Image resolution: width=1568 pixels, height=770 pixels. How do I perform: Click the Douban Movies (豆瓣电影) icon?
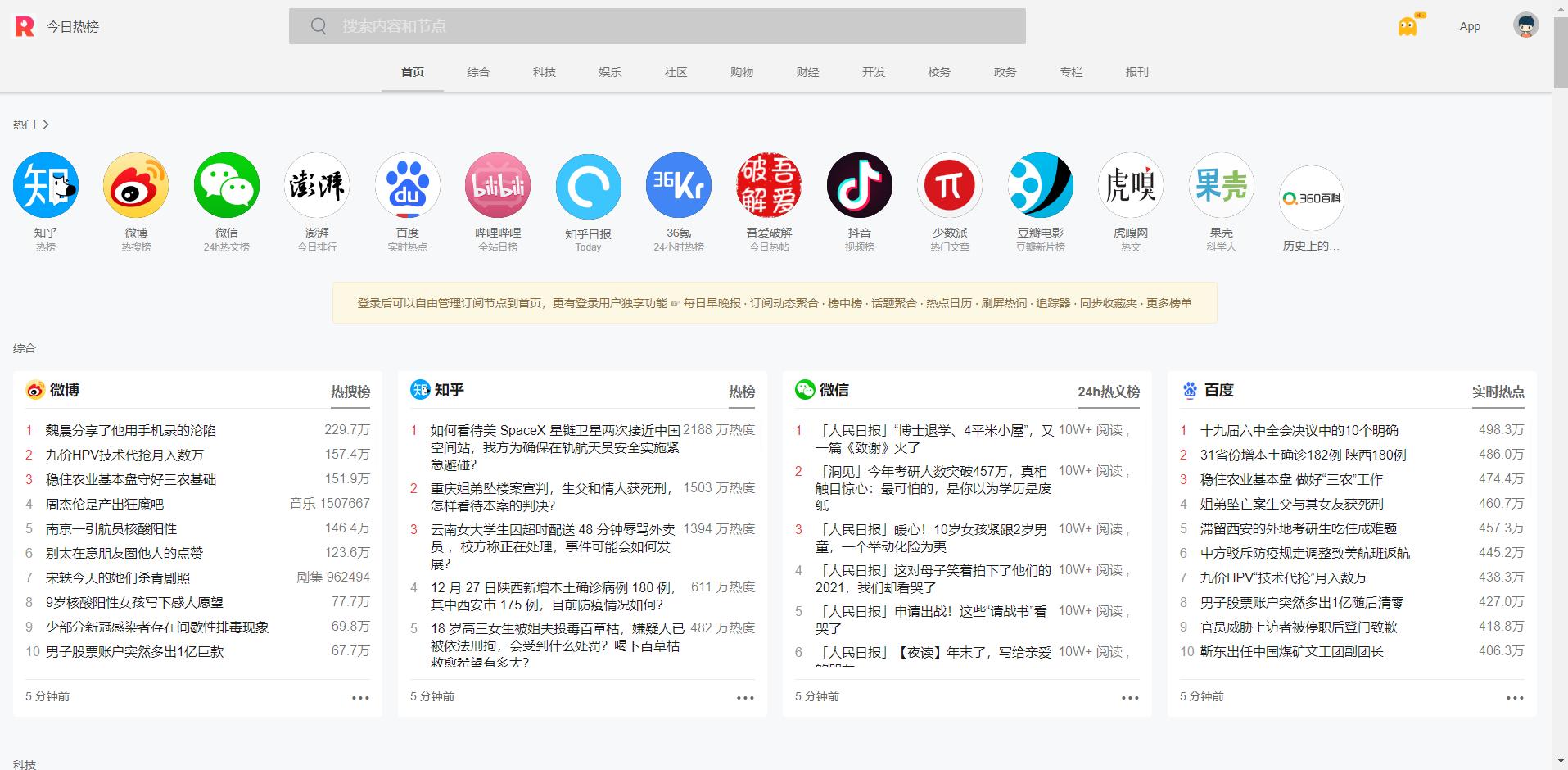1040,185
